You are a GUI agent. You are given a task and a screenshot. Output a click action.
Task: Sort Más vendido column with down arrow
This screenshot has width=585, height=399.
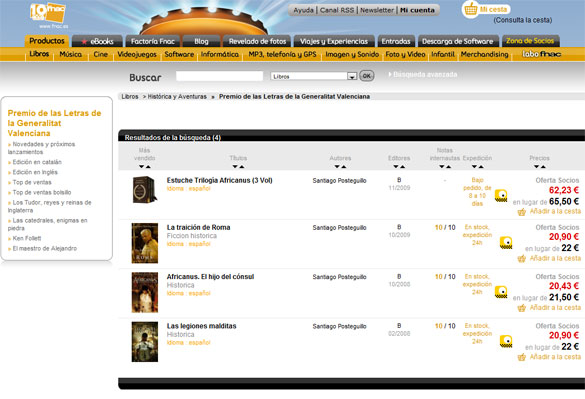coord(141,166)
